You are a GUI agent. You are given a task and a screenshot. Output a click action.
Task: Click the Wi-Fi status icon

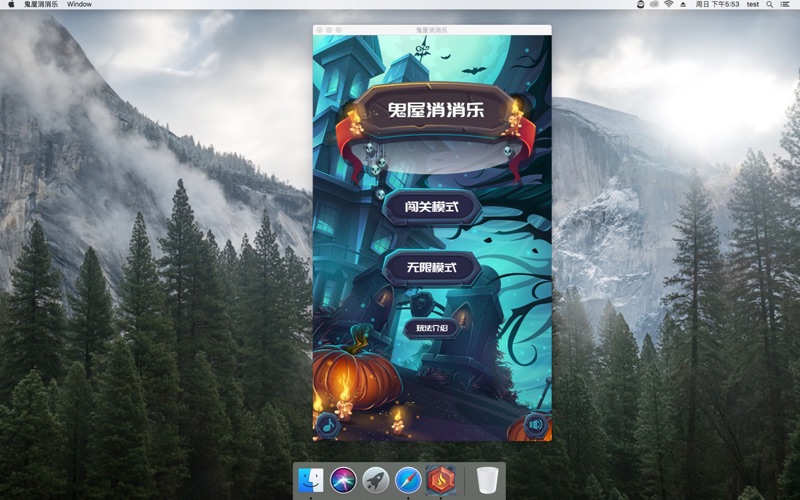tap(668, 4)
